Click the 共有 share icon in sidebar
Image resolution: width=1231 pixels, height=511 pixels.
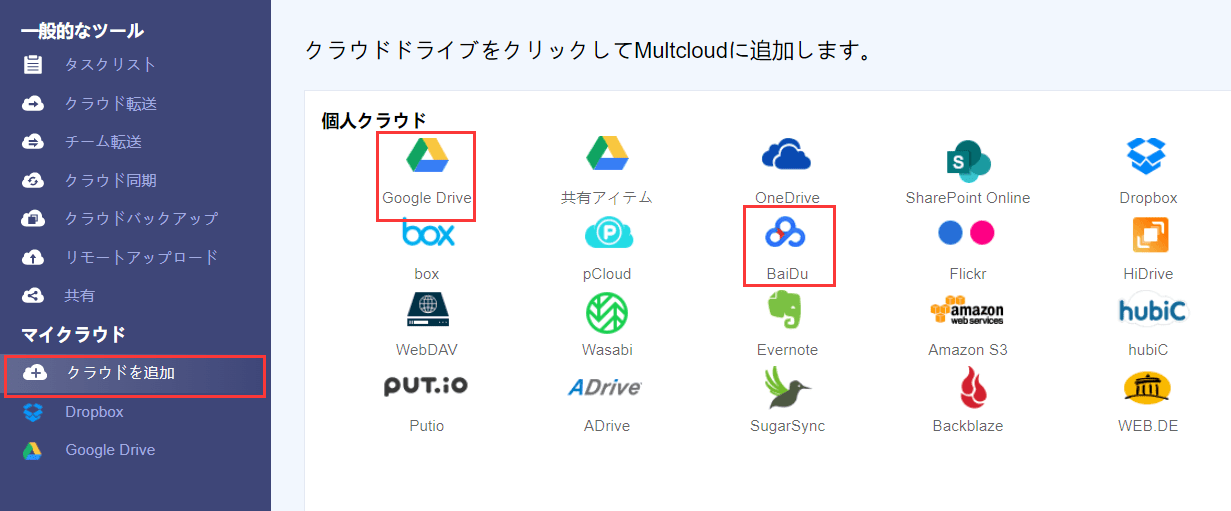33,296
